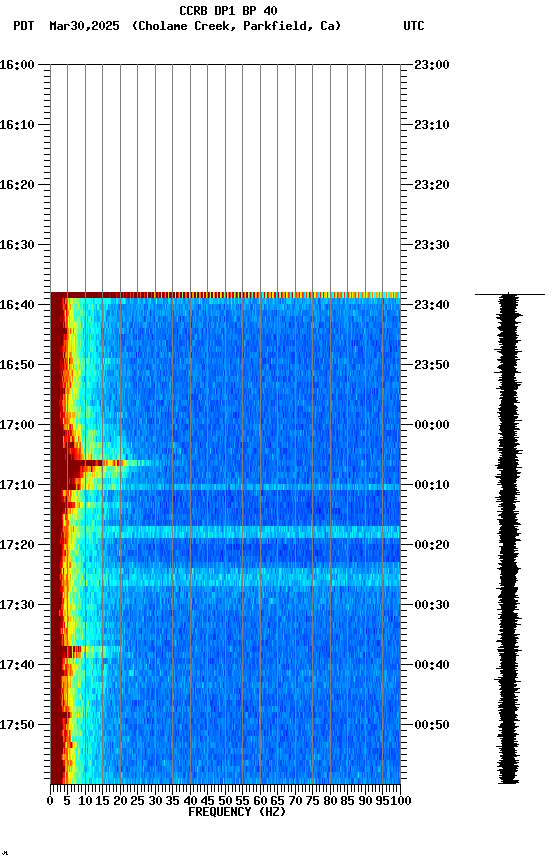Click the 100 Hz frequency tick label
The height and width of the screenshot is (864, 552).
(401, 801)
